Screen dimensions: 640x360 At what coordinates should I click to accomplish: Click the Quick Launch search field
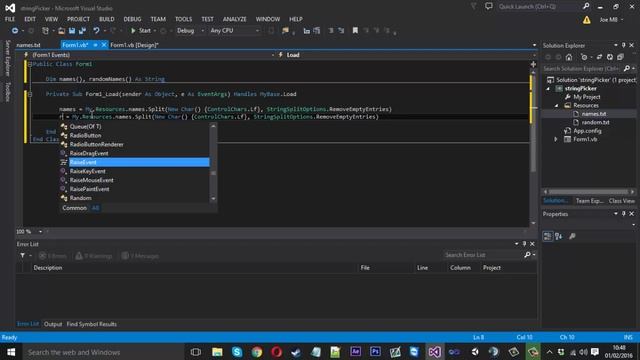pos(539,7)
